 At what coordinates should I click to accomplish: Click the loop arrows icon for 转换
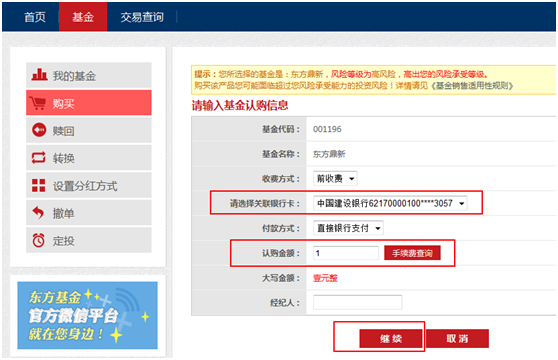[x=38, y=157]
